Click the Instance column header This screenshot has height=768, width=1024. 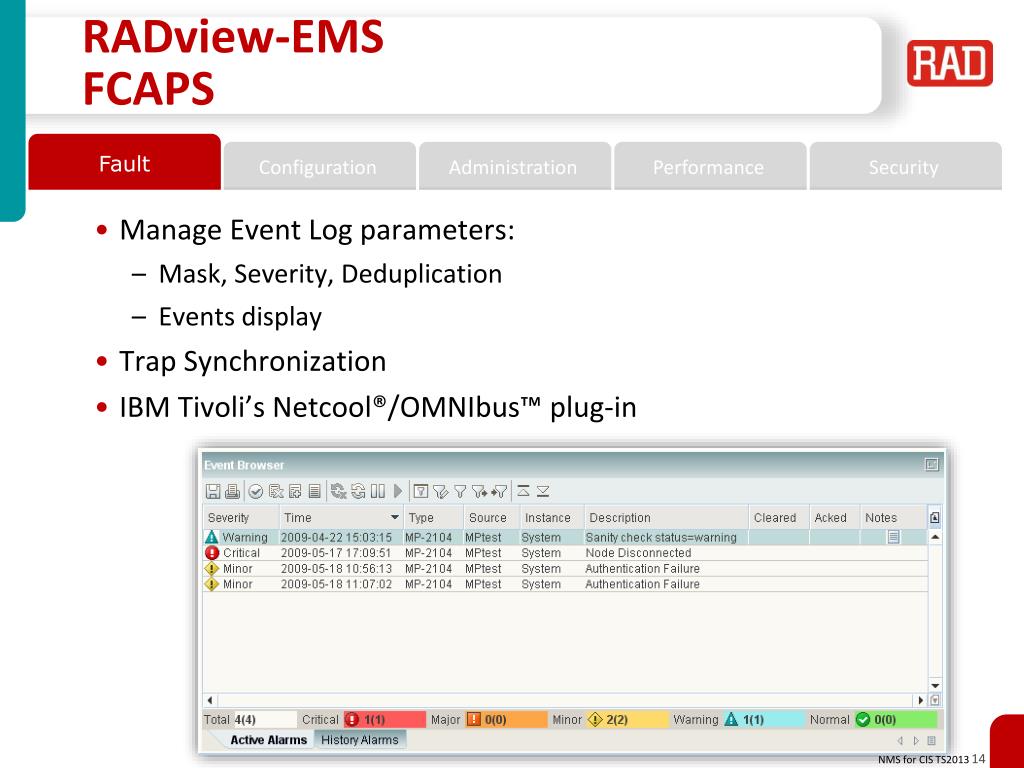[x=551, y=517]
